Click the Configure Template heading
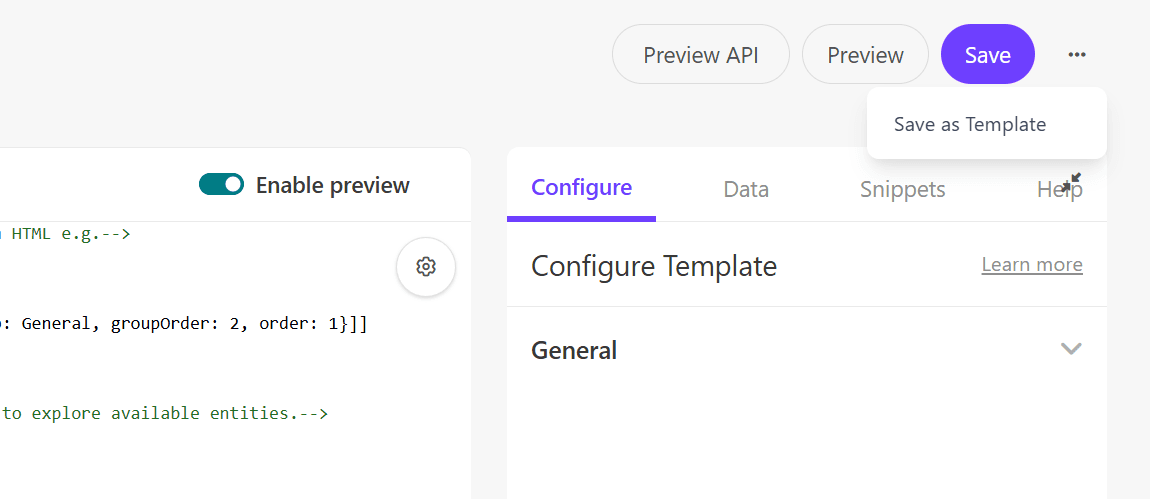Image resolution: width=1150 pixels, height=499 pixels. click(653, 266)
